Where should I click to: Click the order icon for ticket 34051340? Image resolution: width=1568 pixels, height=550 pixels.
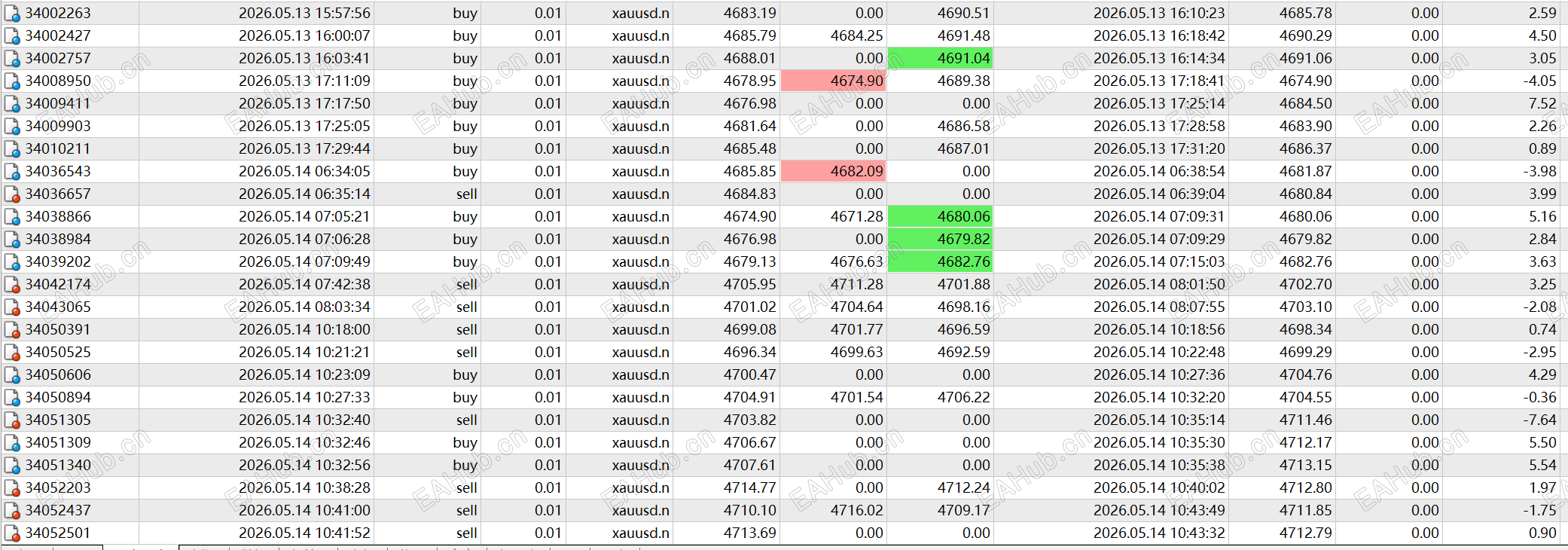point(12,466)
